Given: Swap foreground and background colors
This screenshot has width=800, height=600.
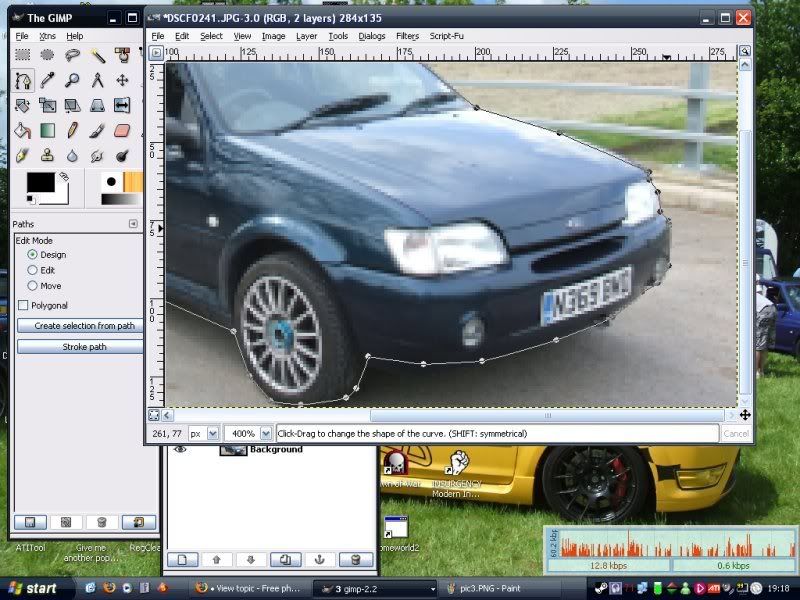Looking at the screenshot, I should [x=64, y=177].
